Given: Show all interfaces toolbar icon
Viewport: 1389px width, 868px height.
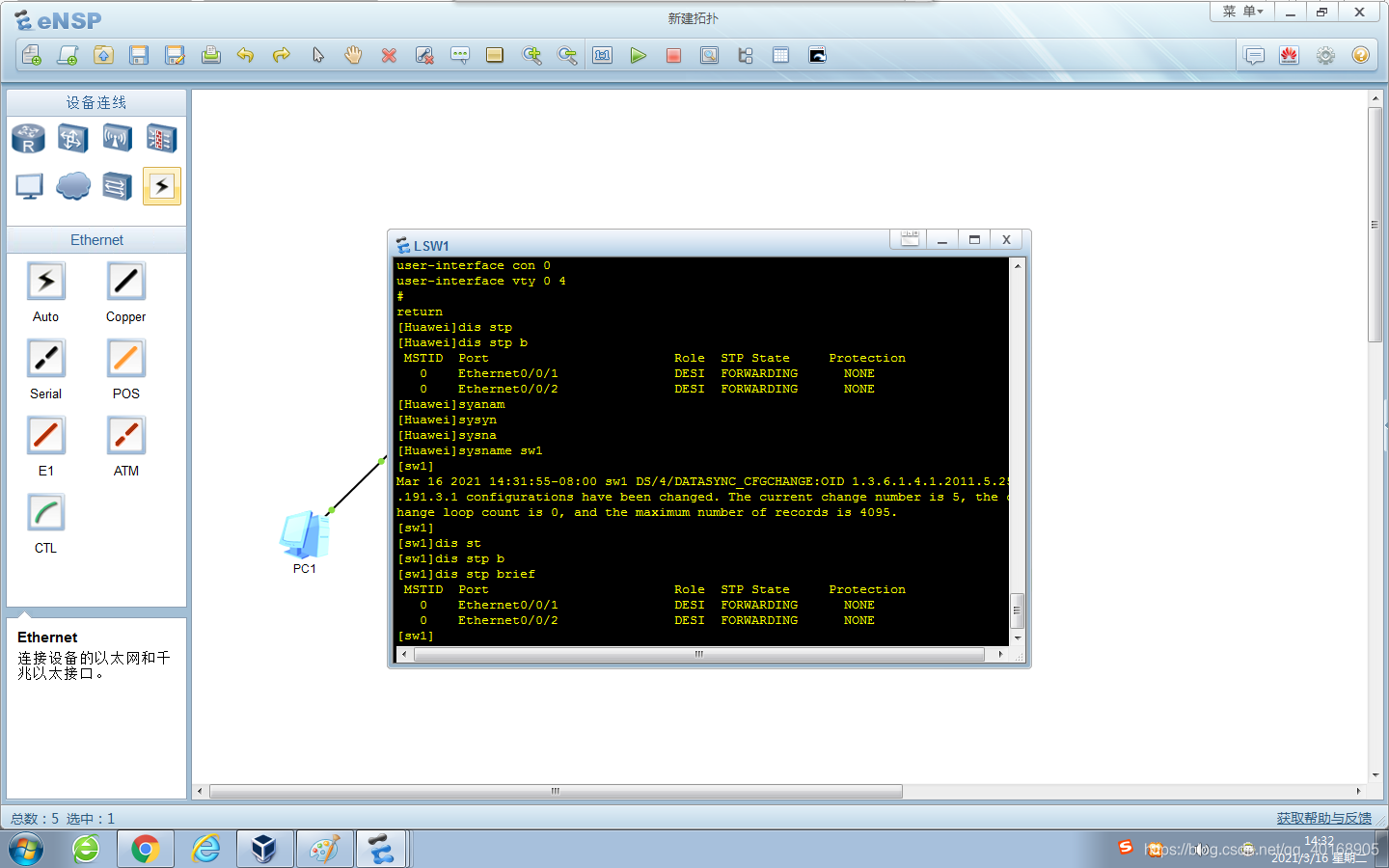Looking at the screenshot, I should tap(745, 55).
